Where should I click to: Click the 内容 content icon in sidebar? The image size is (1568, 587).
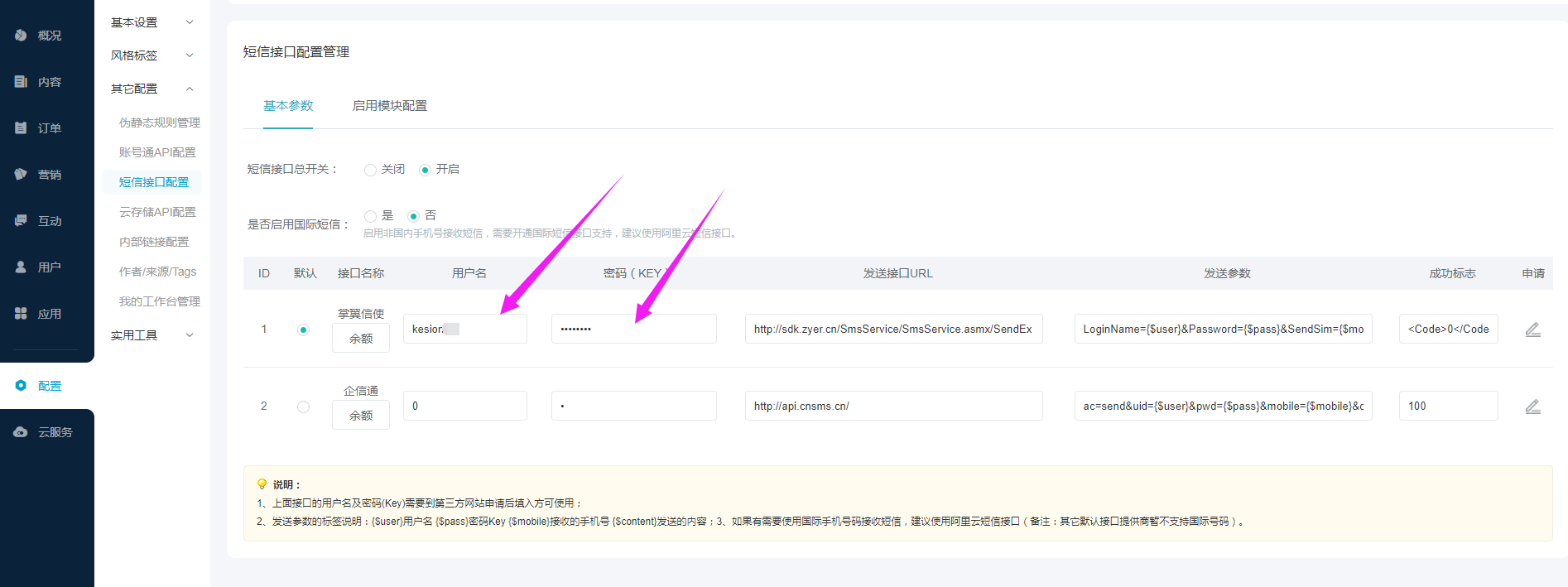click(22, 82)
